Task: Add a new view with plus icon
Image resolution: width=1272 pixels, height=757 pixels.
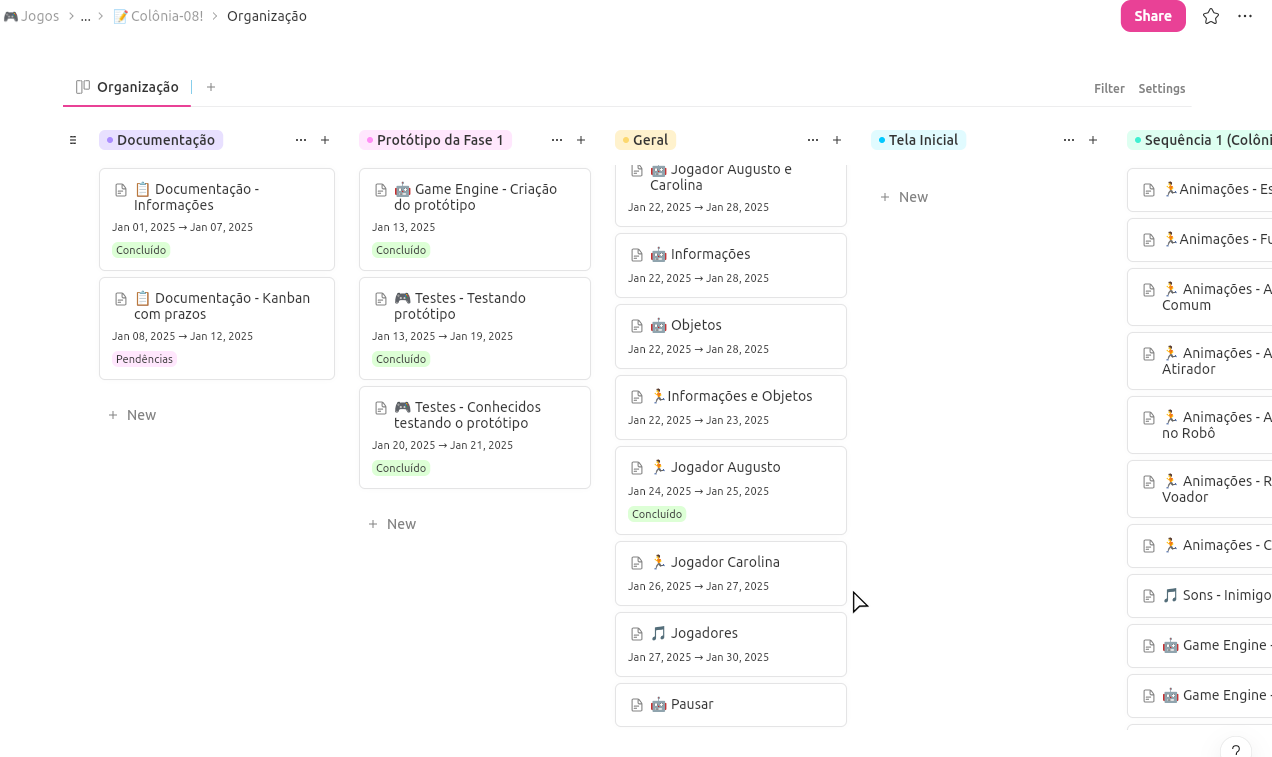Action: (x=211, y=87)
